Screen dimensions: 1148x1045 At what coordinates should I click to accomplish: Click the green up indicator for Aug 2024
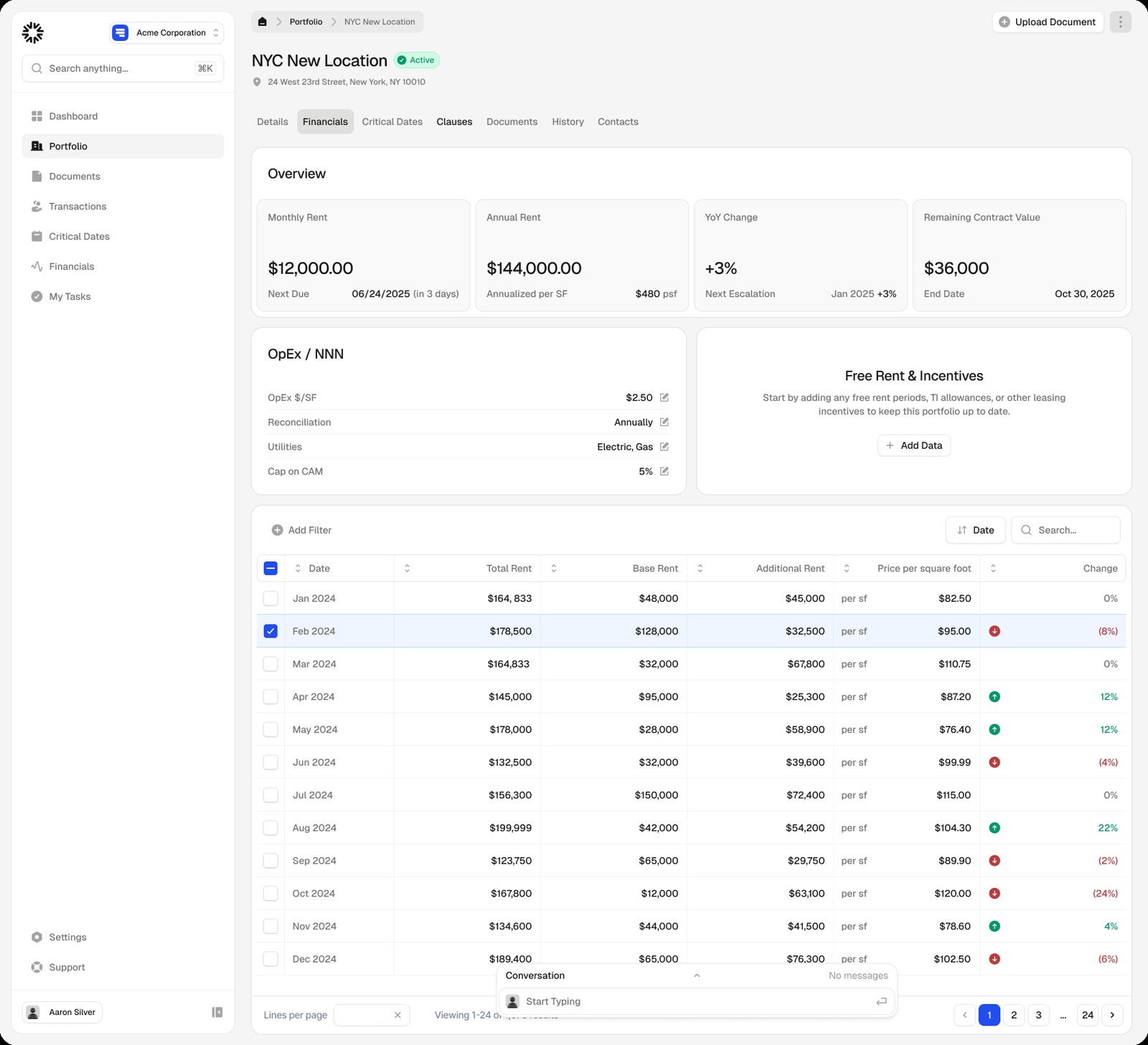994,828
